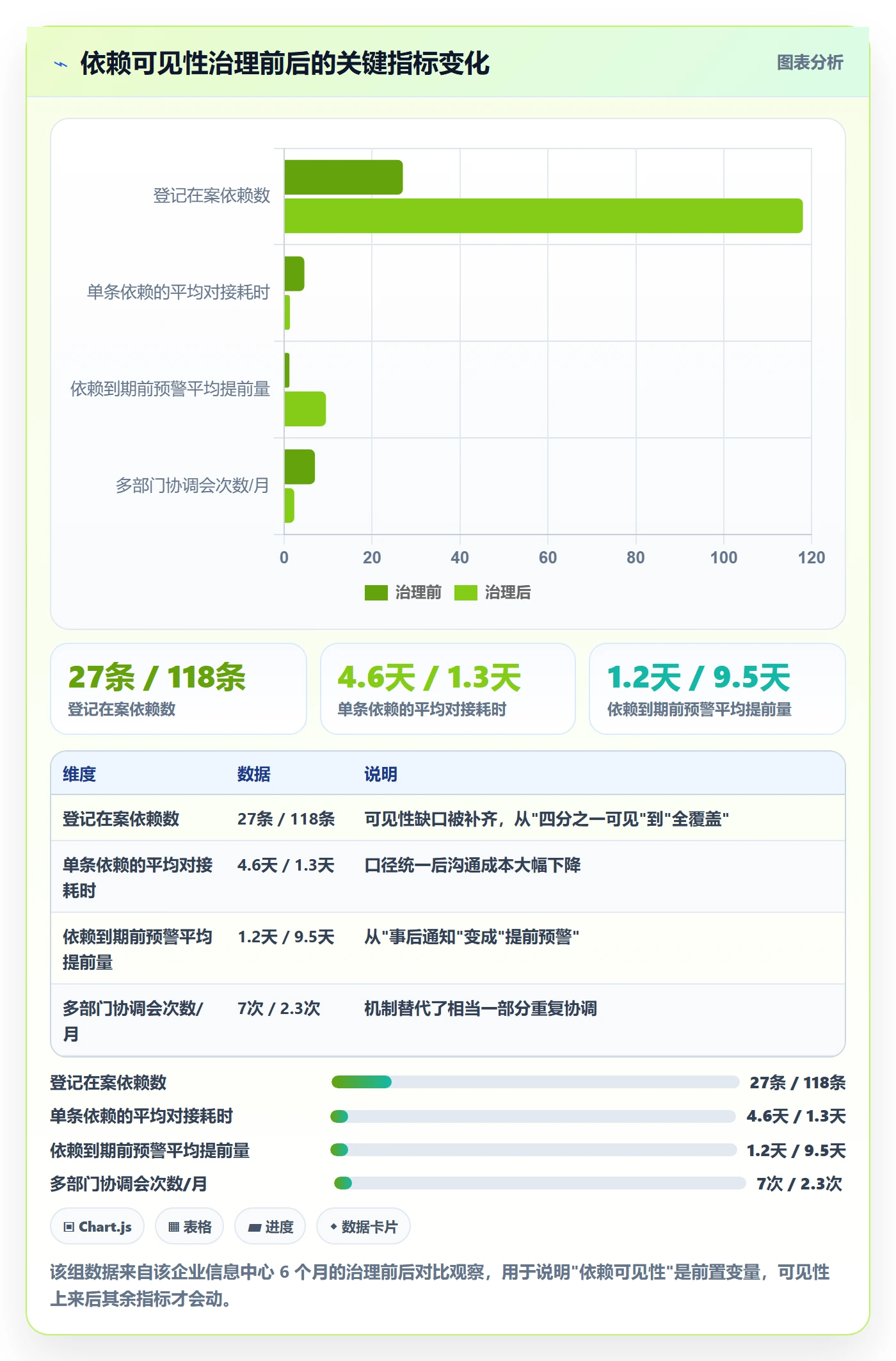Toggle the 治理前 legend swatch
896x1361 pixels.
[x=376, y=593]
